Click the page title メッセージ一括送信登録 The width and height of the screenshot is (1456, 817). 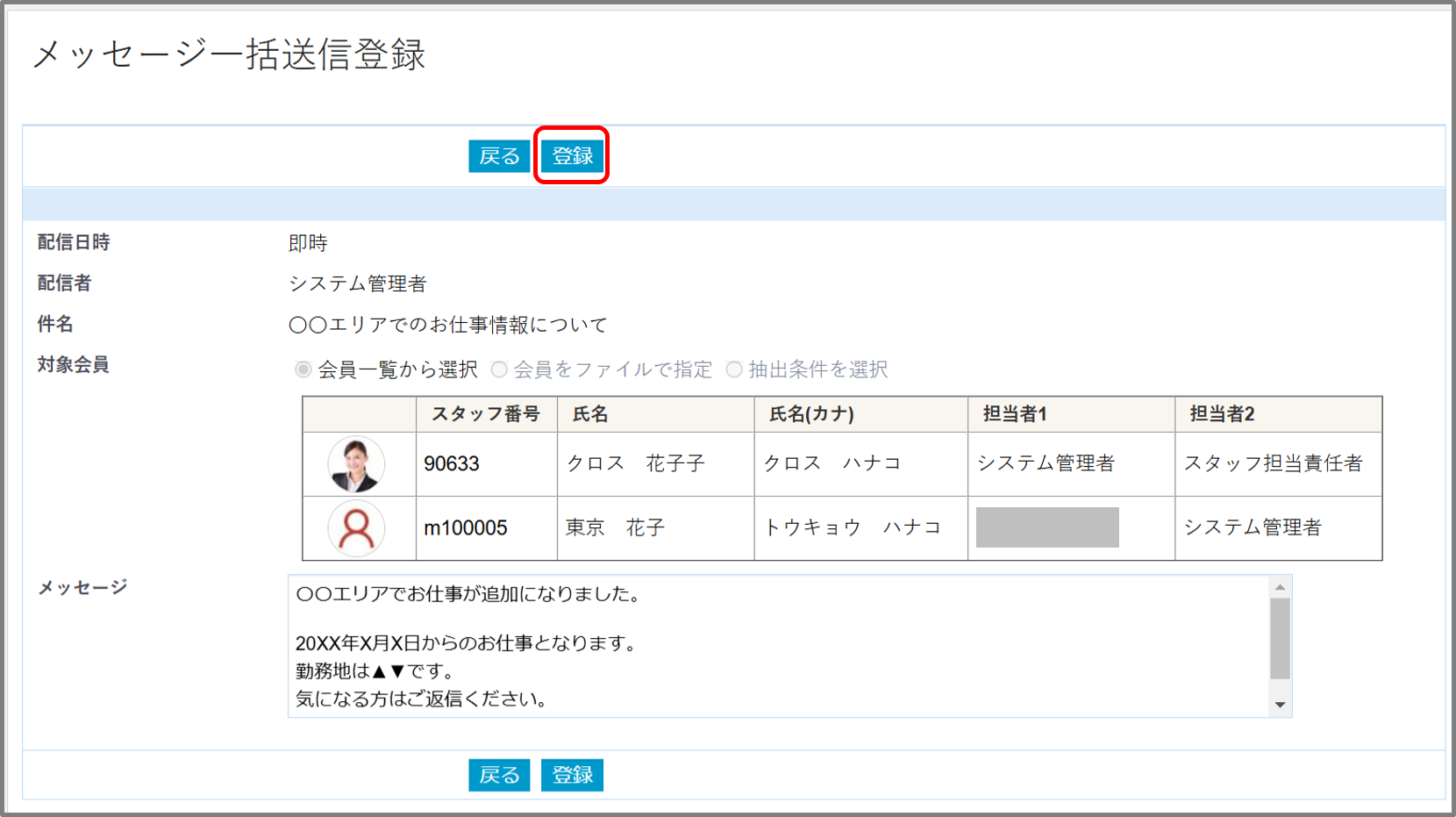click(229, 54)
